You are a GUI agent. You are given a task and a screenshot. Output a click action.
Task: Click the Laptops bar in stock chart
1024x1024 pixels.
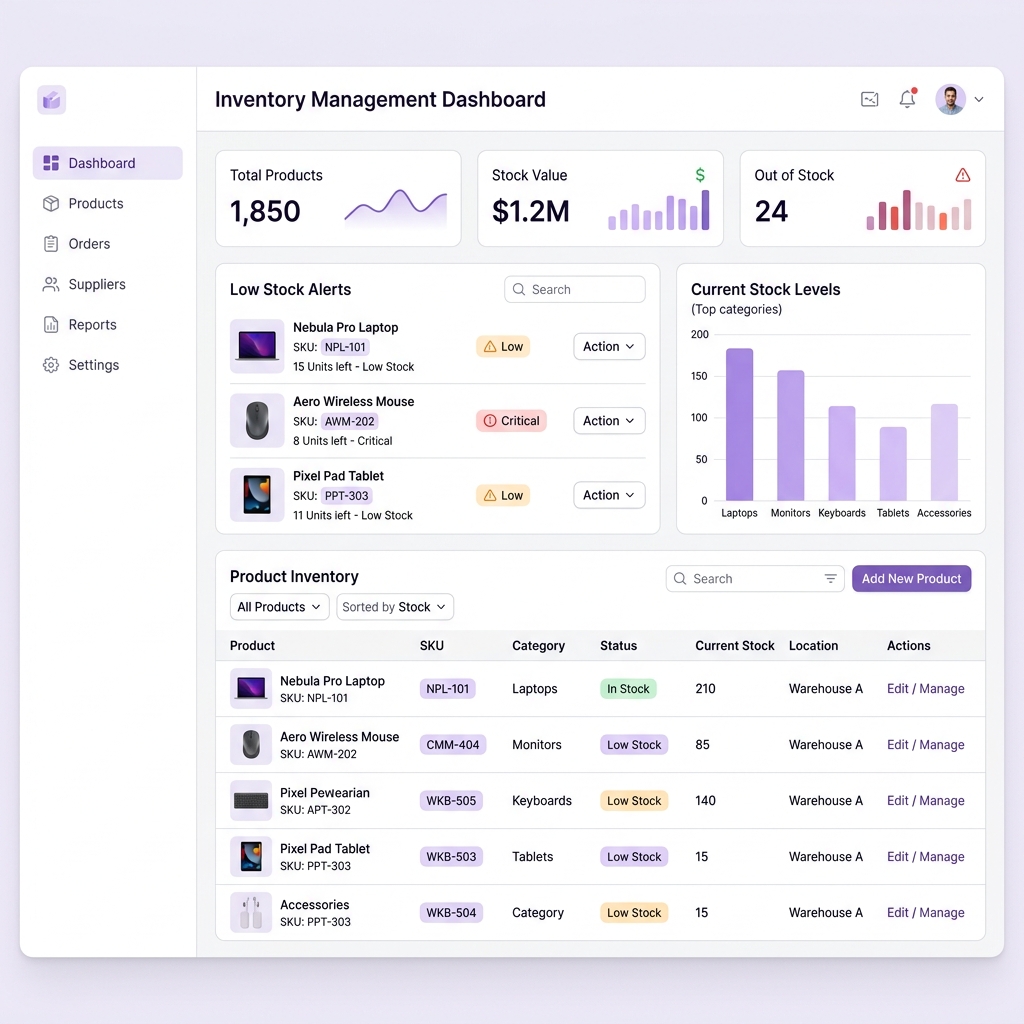click(739, 424)
